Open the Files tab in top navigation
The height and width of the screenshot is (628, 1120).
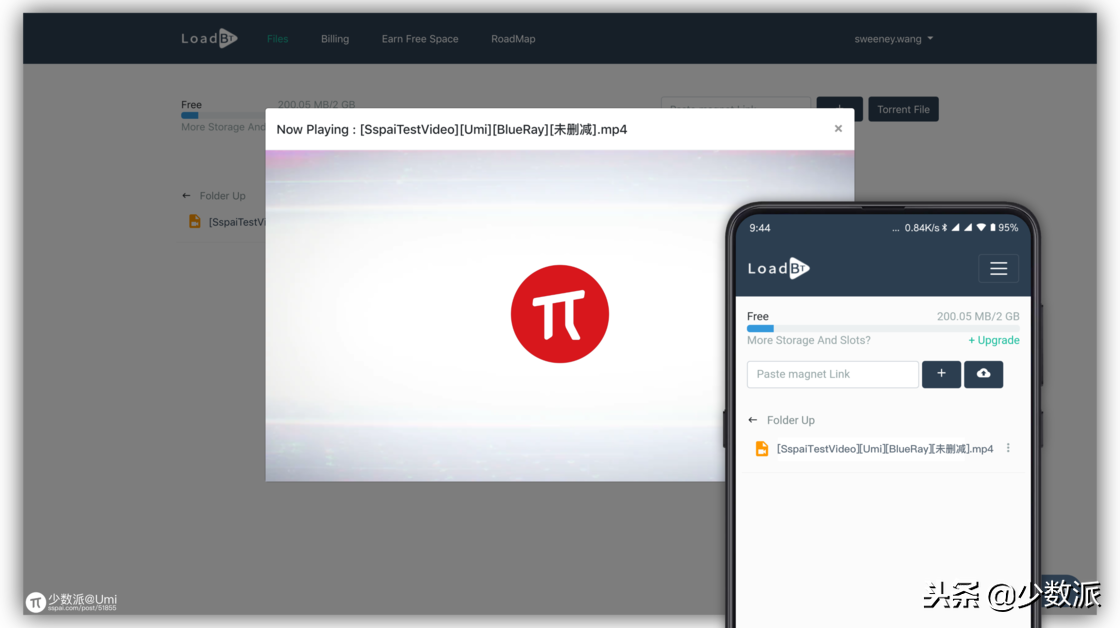(277, 39)
